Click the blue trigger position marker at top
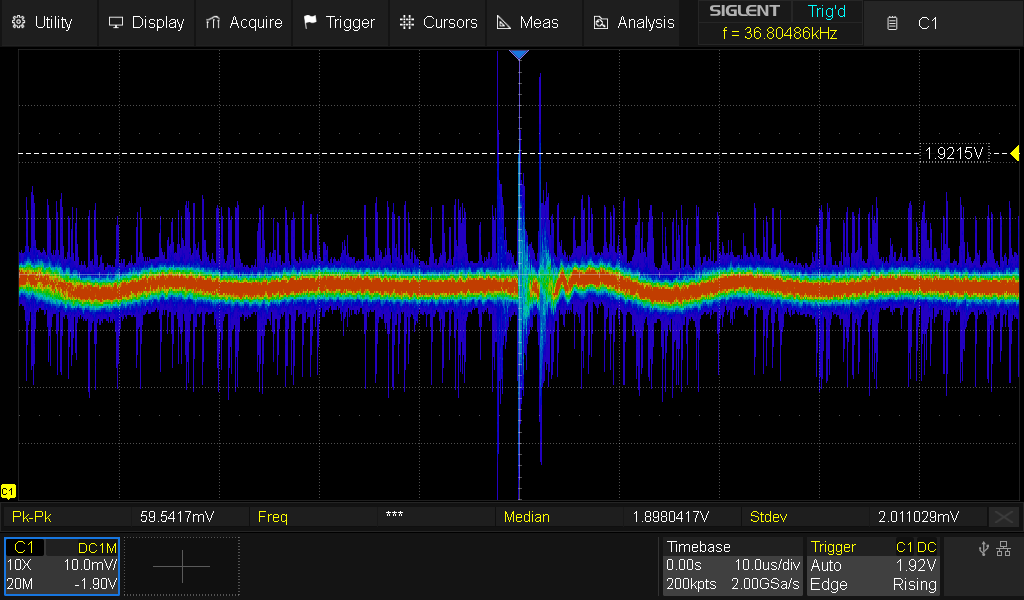This screenshot has height=600, width=1024. tap(518, 55)
